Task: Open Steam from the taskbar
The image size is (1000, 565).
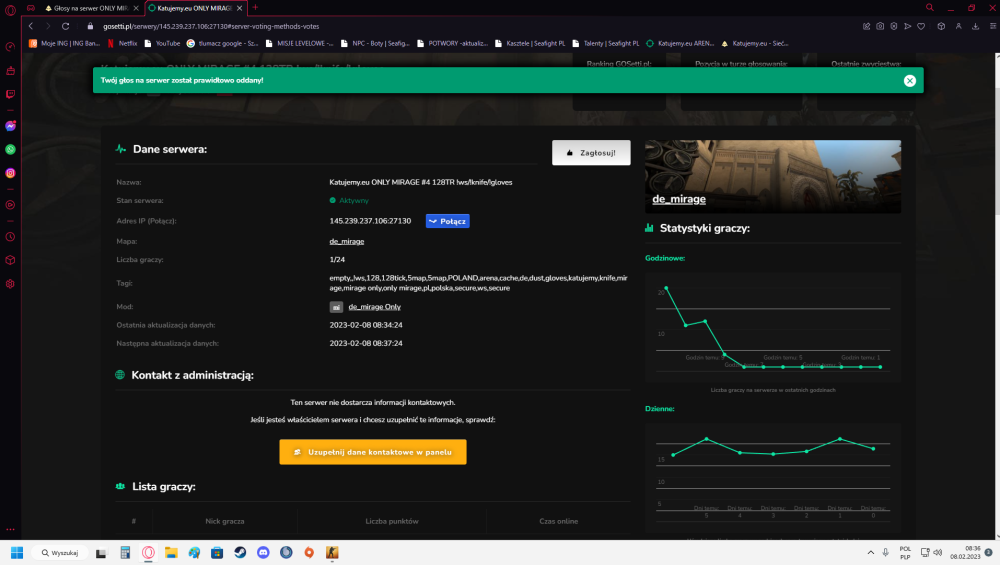Action: [x=240, y=552]
